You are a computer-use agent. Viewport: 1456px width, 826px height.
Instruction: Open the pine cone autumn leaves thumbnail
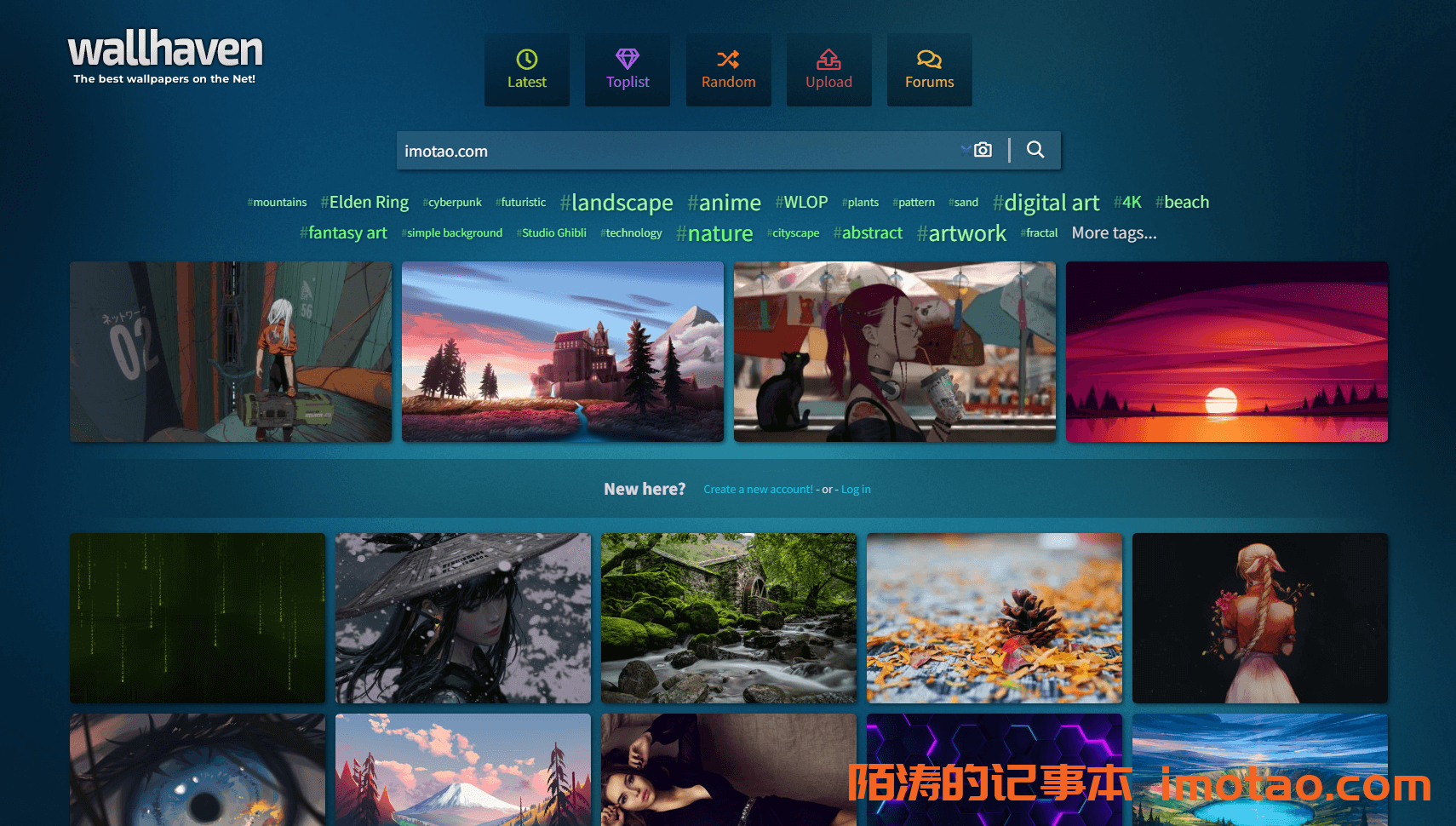994,618
